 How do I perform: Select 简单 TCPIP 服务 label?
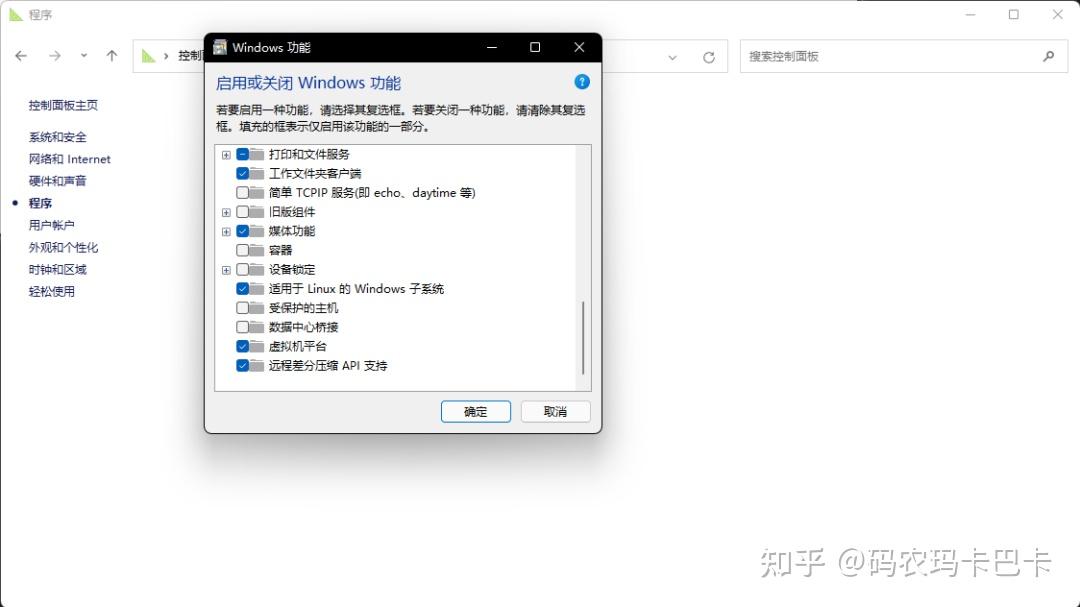372,193
